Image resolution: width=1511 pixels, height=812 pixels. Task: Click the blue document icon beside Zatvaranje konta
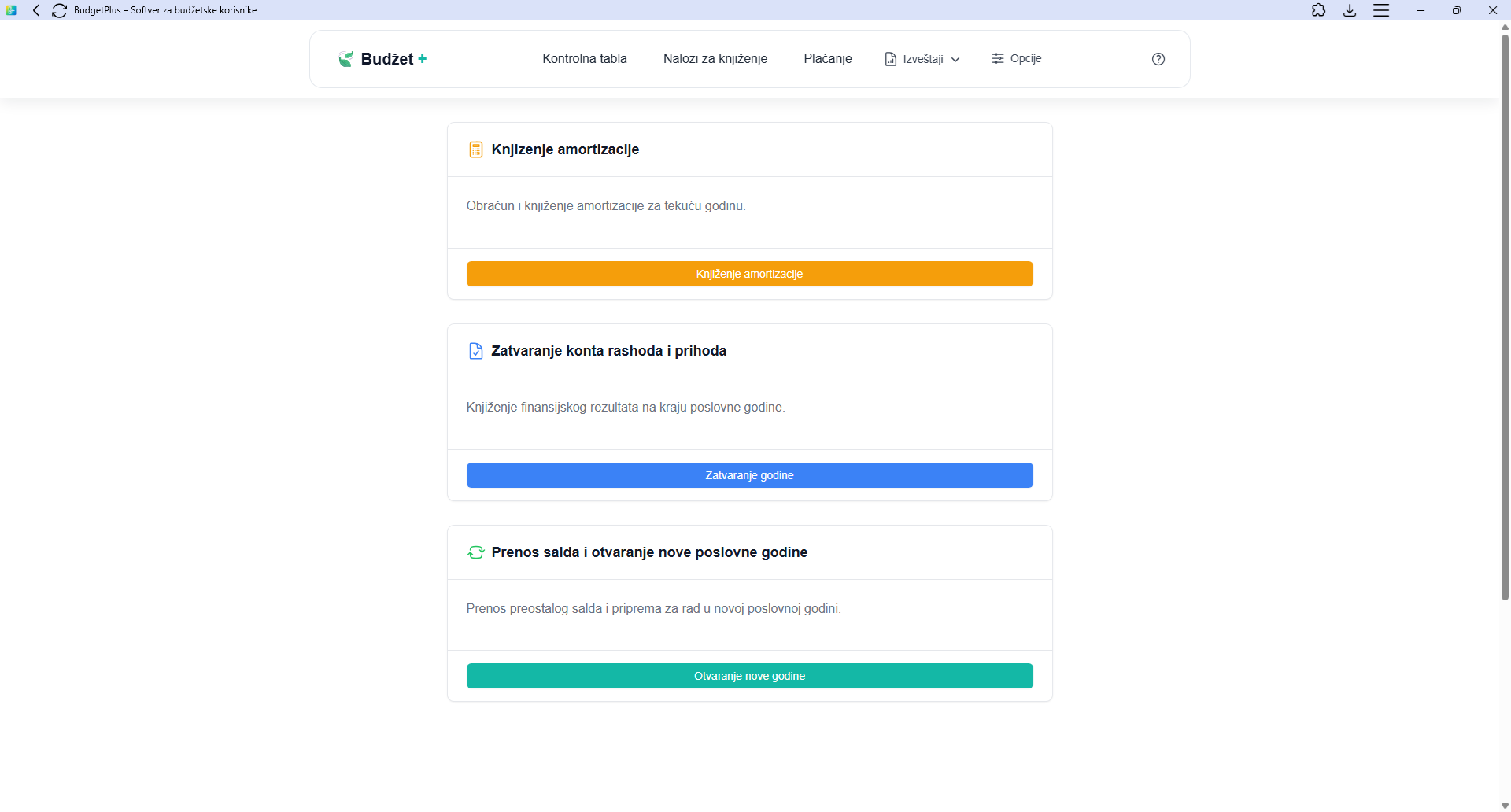[x=475, y=351]
